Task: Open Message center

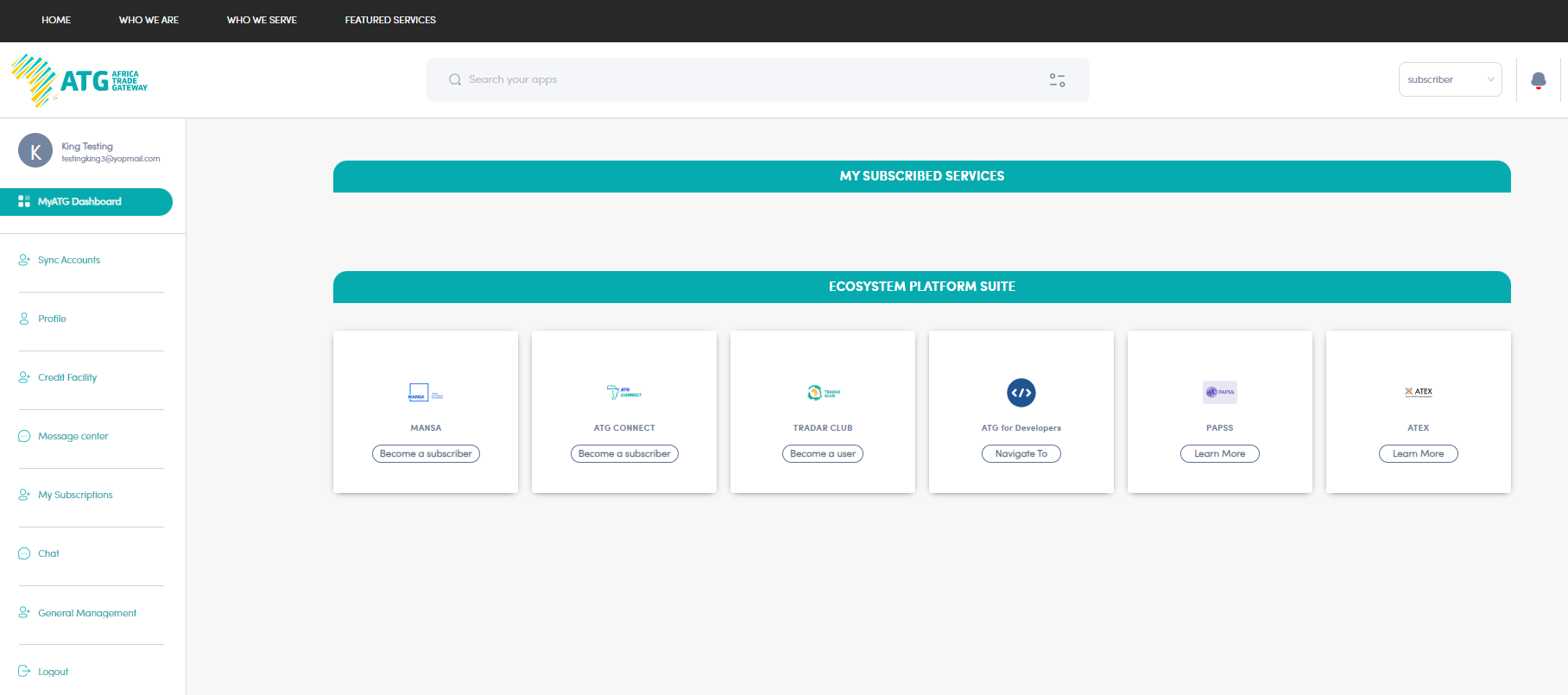Action: click(x=73, y=436)
